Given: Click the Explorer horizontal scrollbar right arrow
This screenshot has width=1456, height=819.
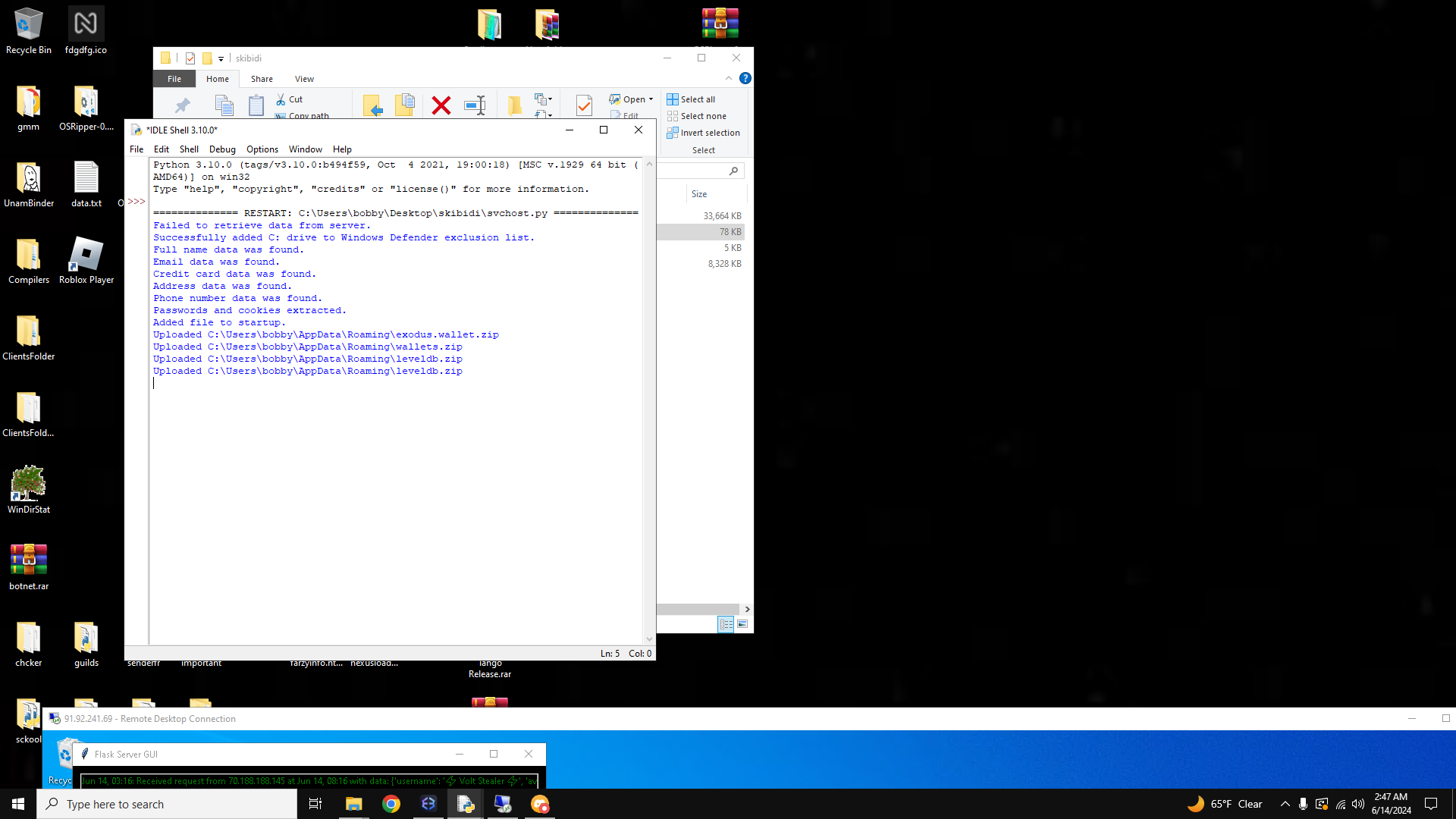Looking at the screenshot, I should pos(747,609).
